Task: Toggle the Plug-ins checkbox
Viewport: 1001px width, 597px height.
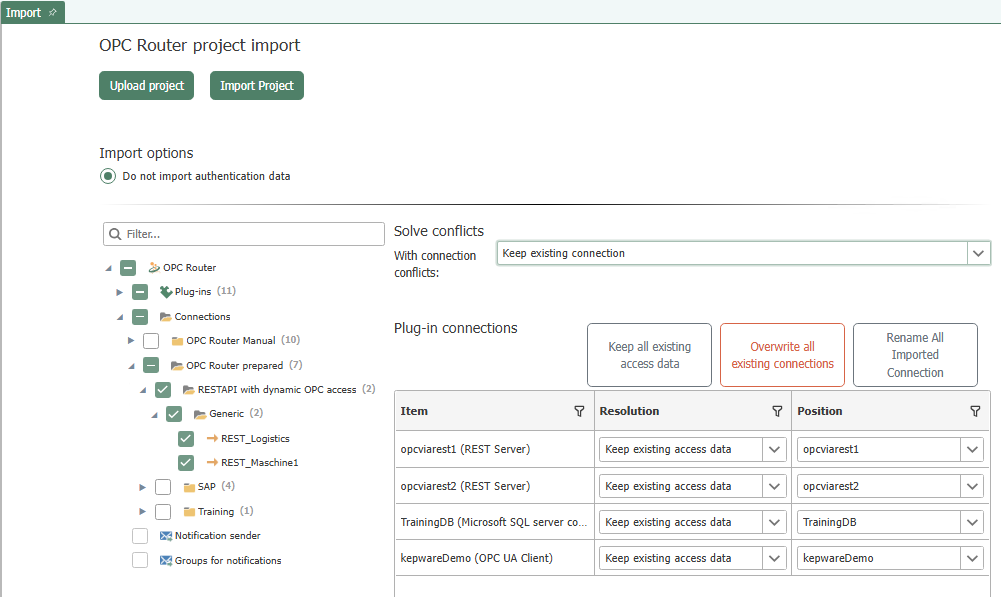Action: click(140, 292)
